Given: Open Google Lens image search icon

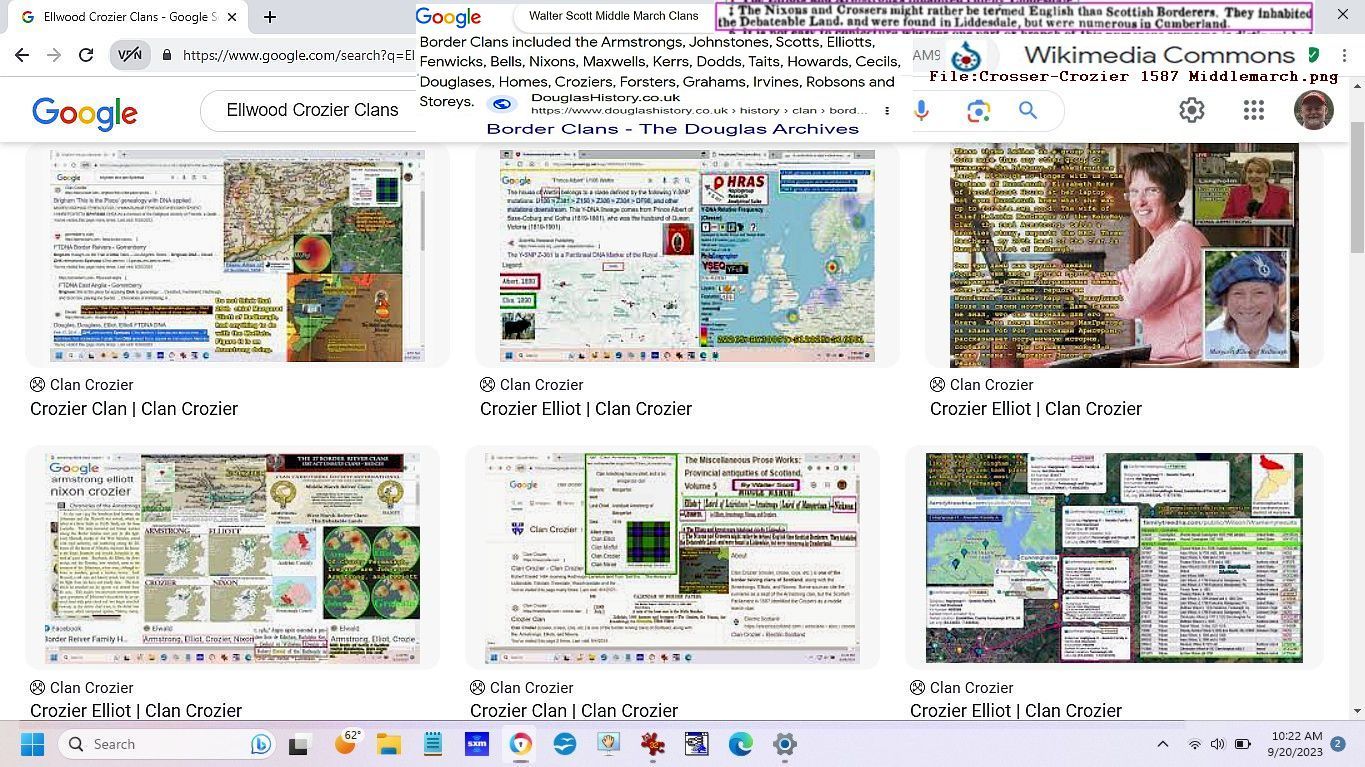Looking at the screenshot, I should click(977, 111).
